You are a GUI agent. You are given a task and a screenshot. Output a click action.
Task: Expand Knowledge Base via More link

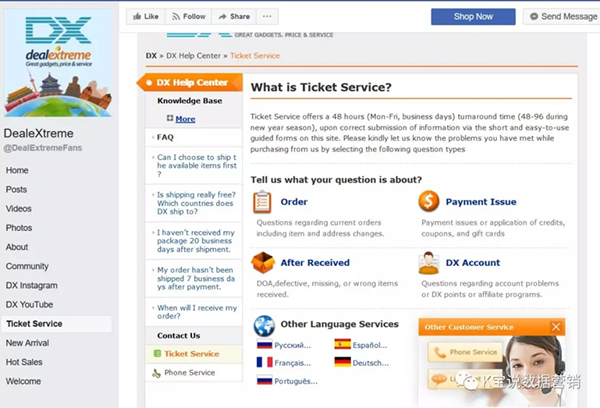[185, 119]
